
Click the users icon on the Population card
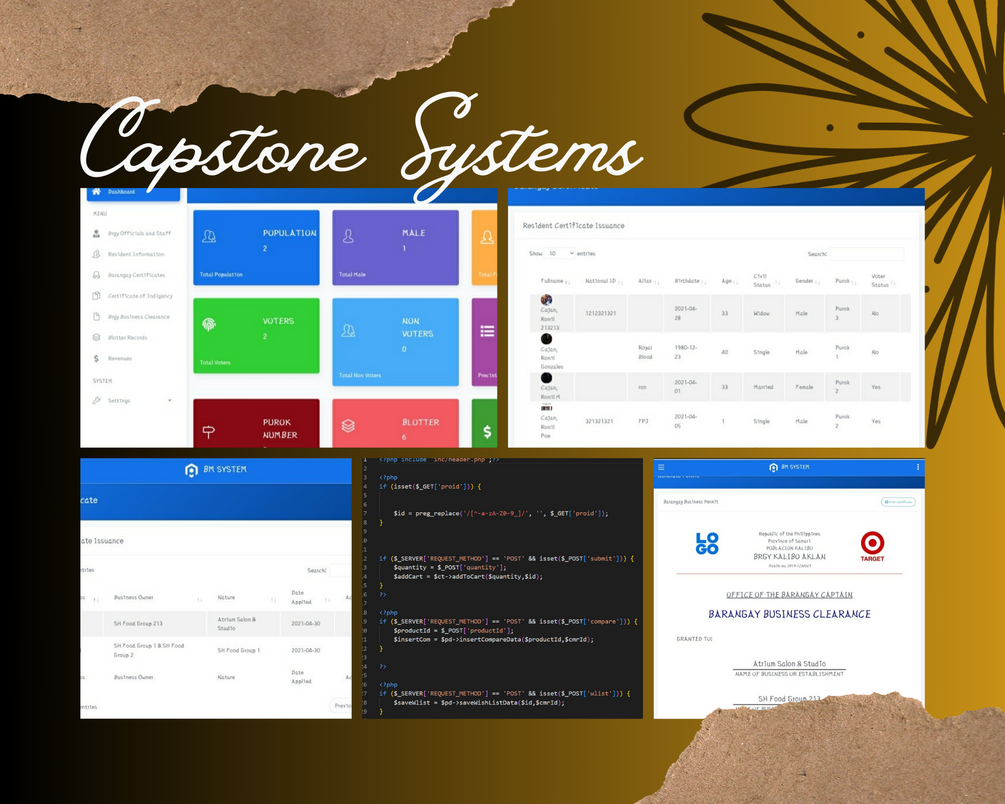pyautogui.click(x=209, y=237)
